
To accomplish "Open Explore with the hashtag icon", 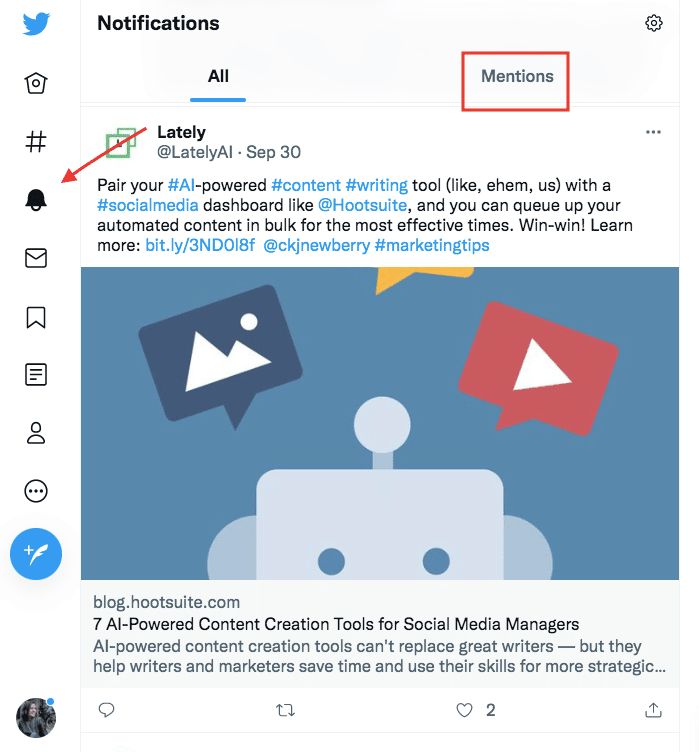I will 36,141.
